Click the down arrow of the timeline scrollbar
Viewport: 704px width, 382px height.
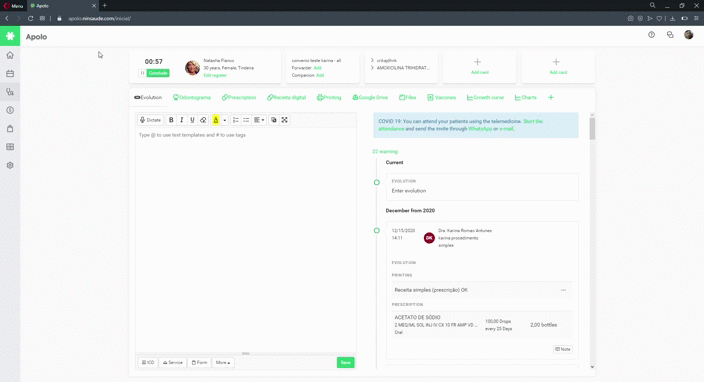coord(592,367)
